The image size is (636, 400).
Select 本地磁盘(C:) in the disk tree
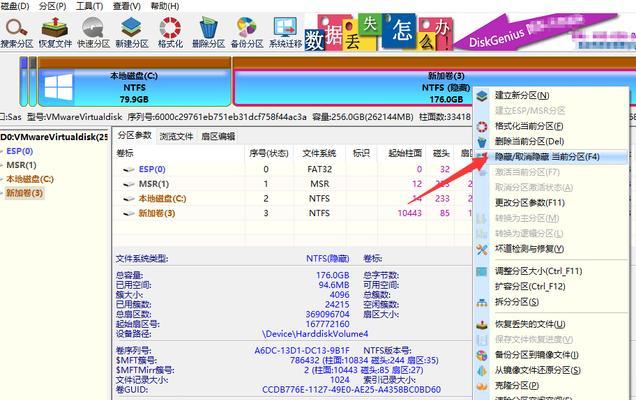pos(30,179)
